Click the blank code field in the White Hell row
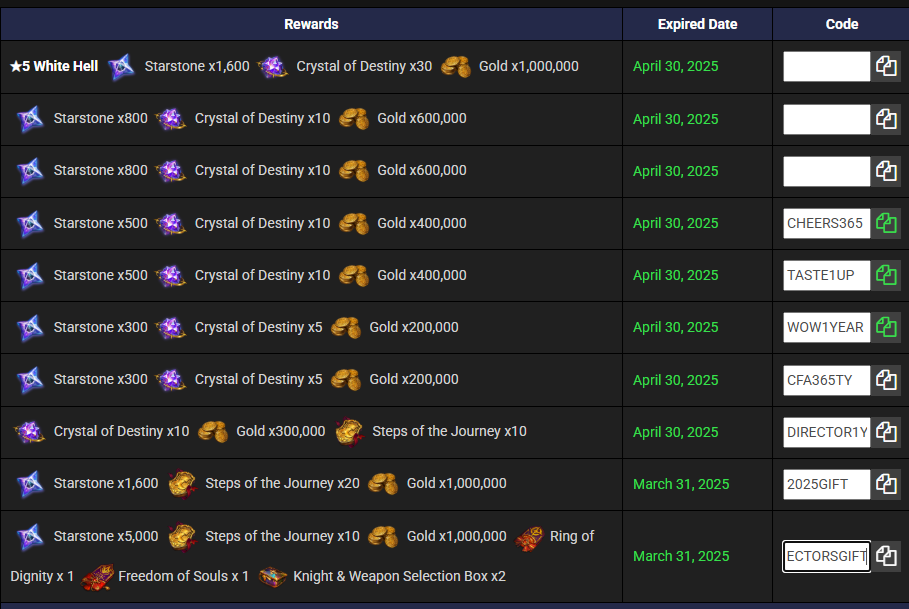909x609 pixels. pos(826,66)
